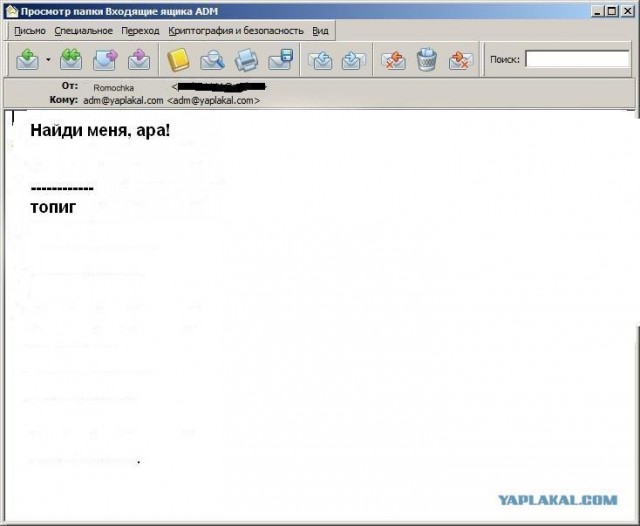Select the sender name Romochka
640x526 pixels.
[113, 88]
